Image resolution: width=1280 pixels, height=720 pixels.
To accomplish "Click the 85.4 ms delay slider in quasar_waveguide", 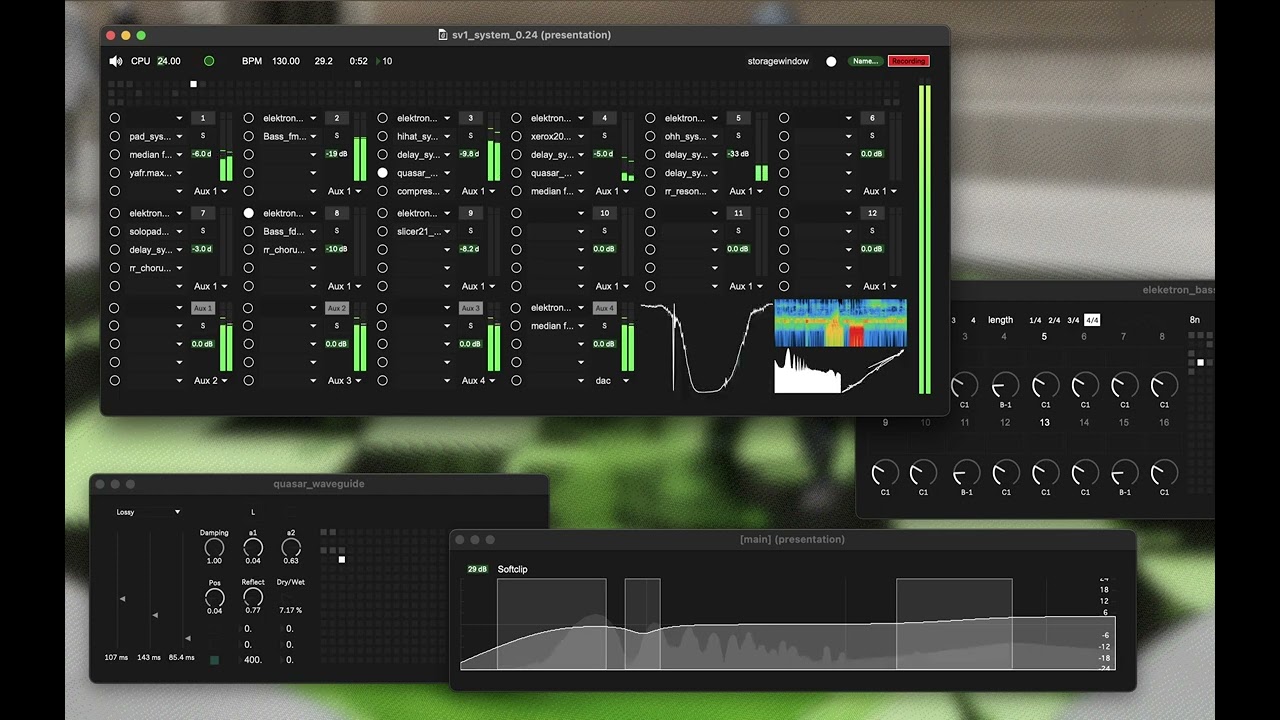I will pos(185,590).
